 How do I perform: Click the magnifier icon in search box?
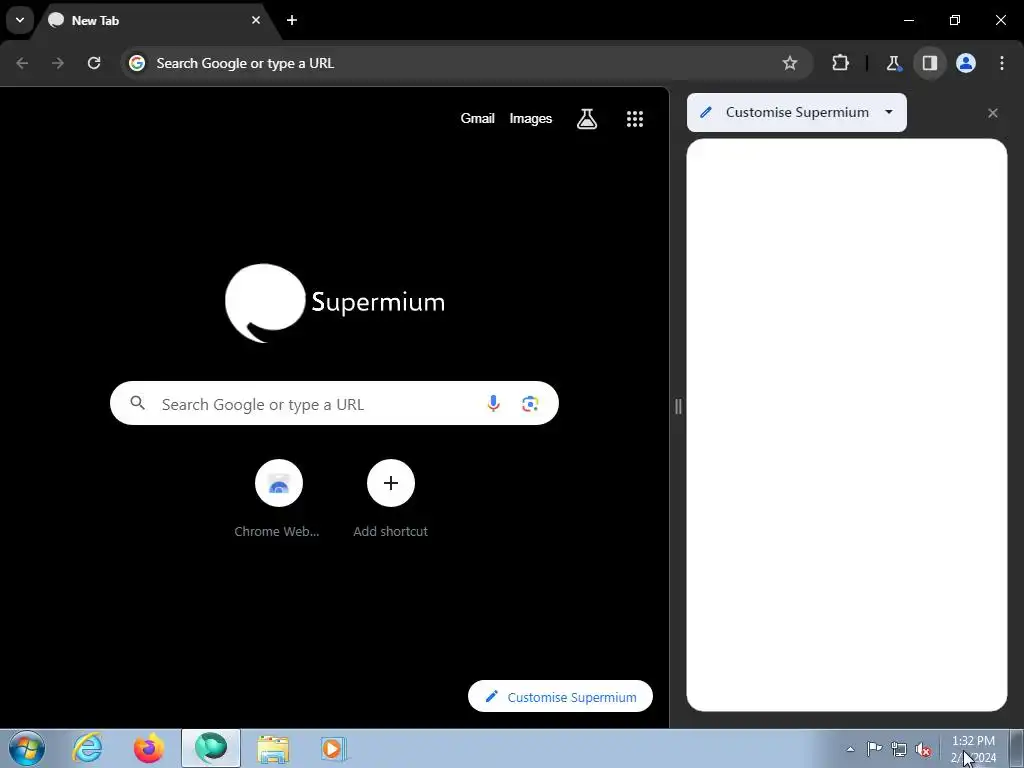pos(138,403)
